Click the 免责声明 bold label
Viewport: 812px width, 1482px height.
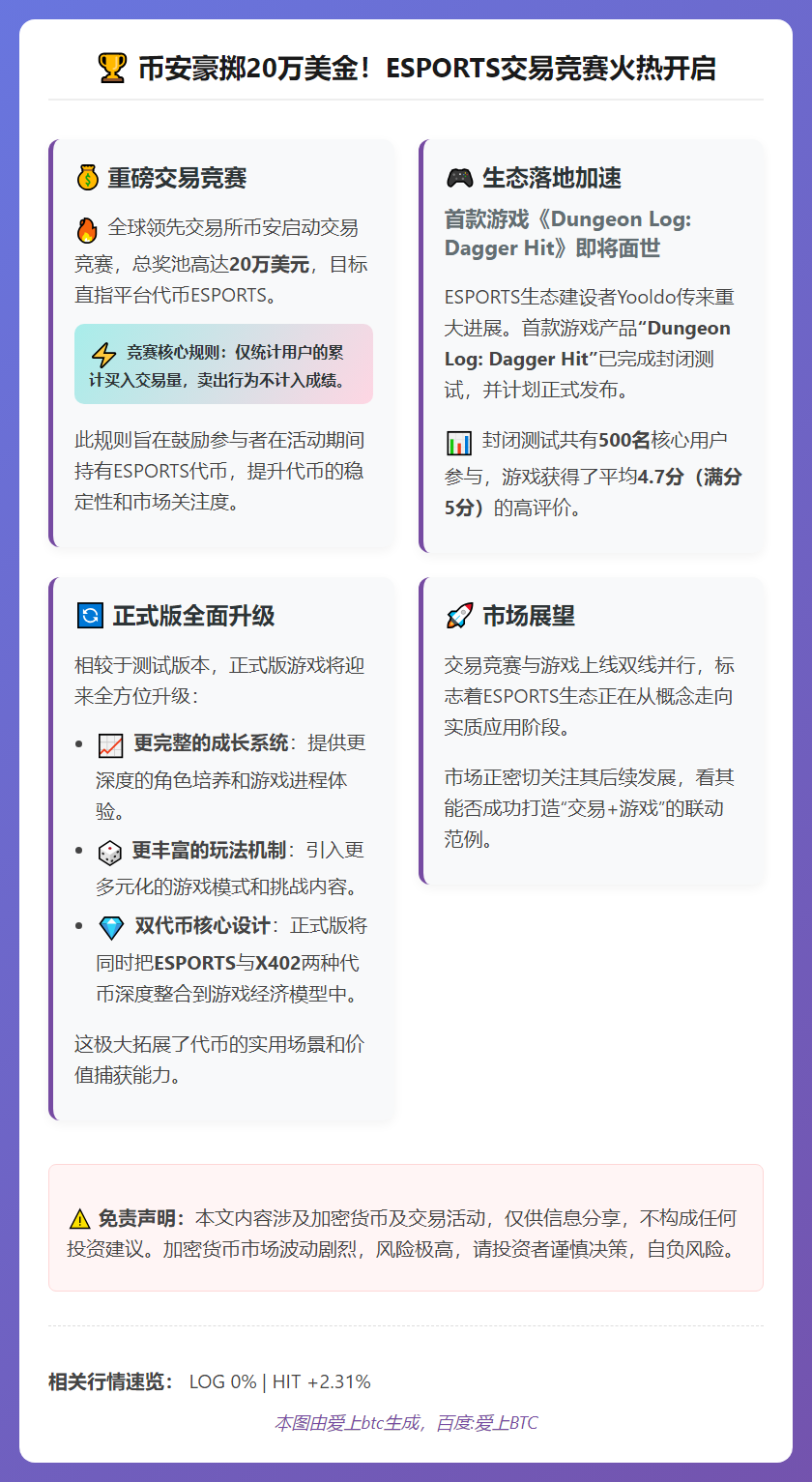tap(141, 1217)
